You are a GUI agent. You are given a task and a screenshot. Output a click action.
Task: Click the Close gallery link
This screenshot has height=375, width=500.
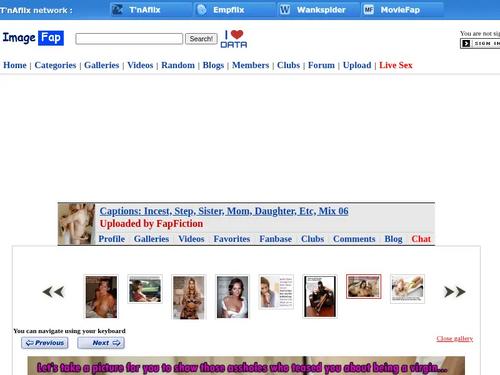455,339
